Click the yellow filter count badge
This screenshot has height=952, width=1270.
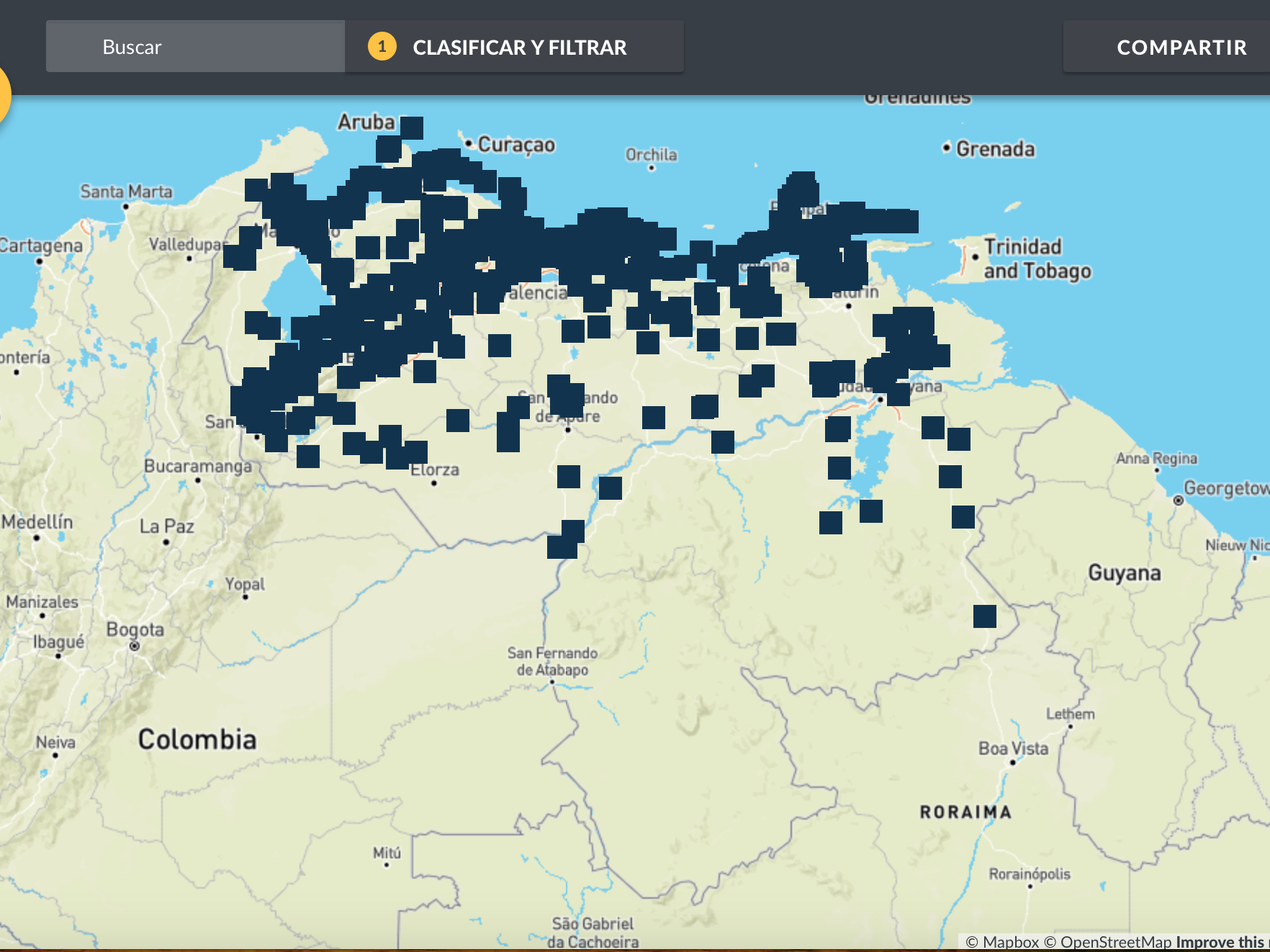[x=382, y=47]
